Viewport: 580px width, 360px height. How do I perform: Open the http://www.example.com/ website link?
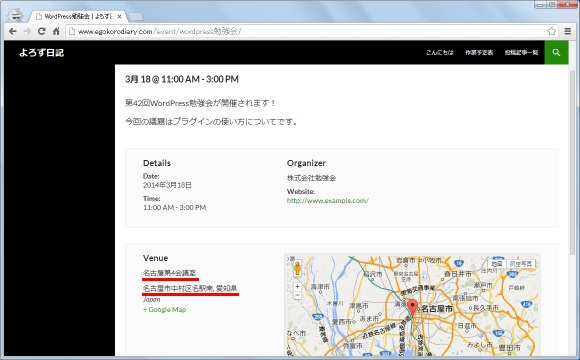tap(328, 201)
